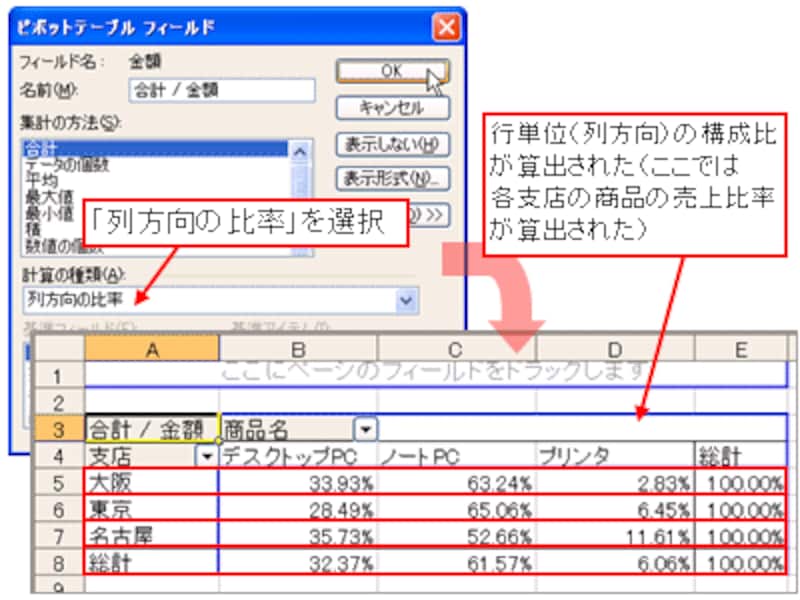800x600 pixels.
Task: Close the ピボットテーブル フィールド dialog
Action: (x=446, y=27)
